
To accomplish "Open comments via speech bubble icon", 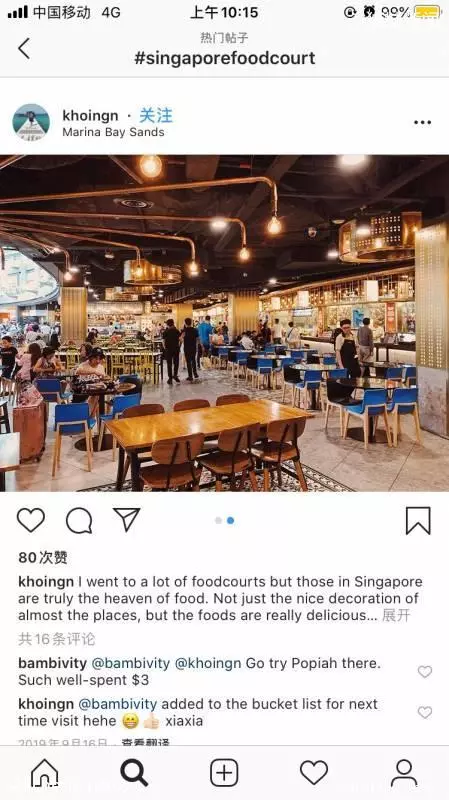I will click(79, 521).
